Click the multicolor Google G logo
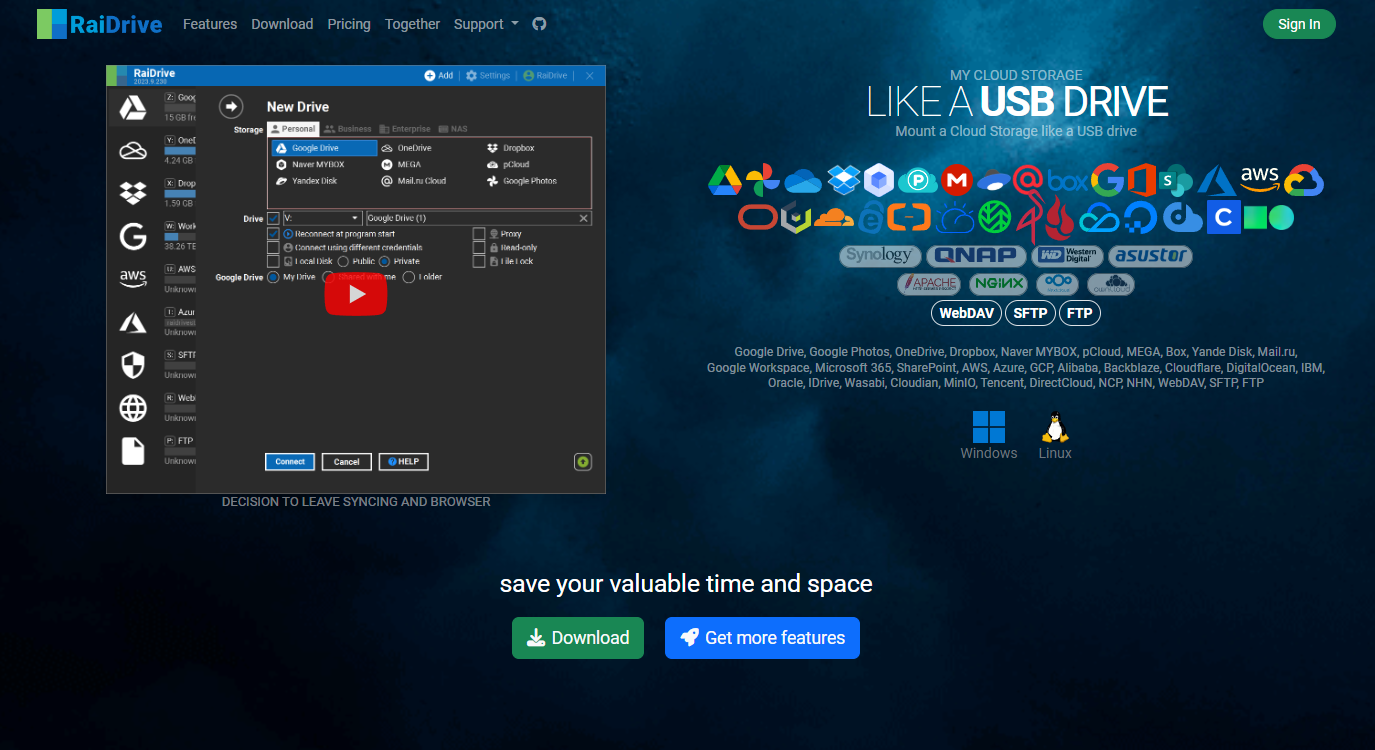Screen dimensions: 1375x750 click(1107, 180)
